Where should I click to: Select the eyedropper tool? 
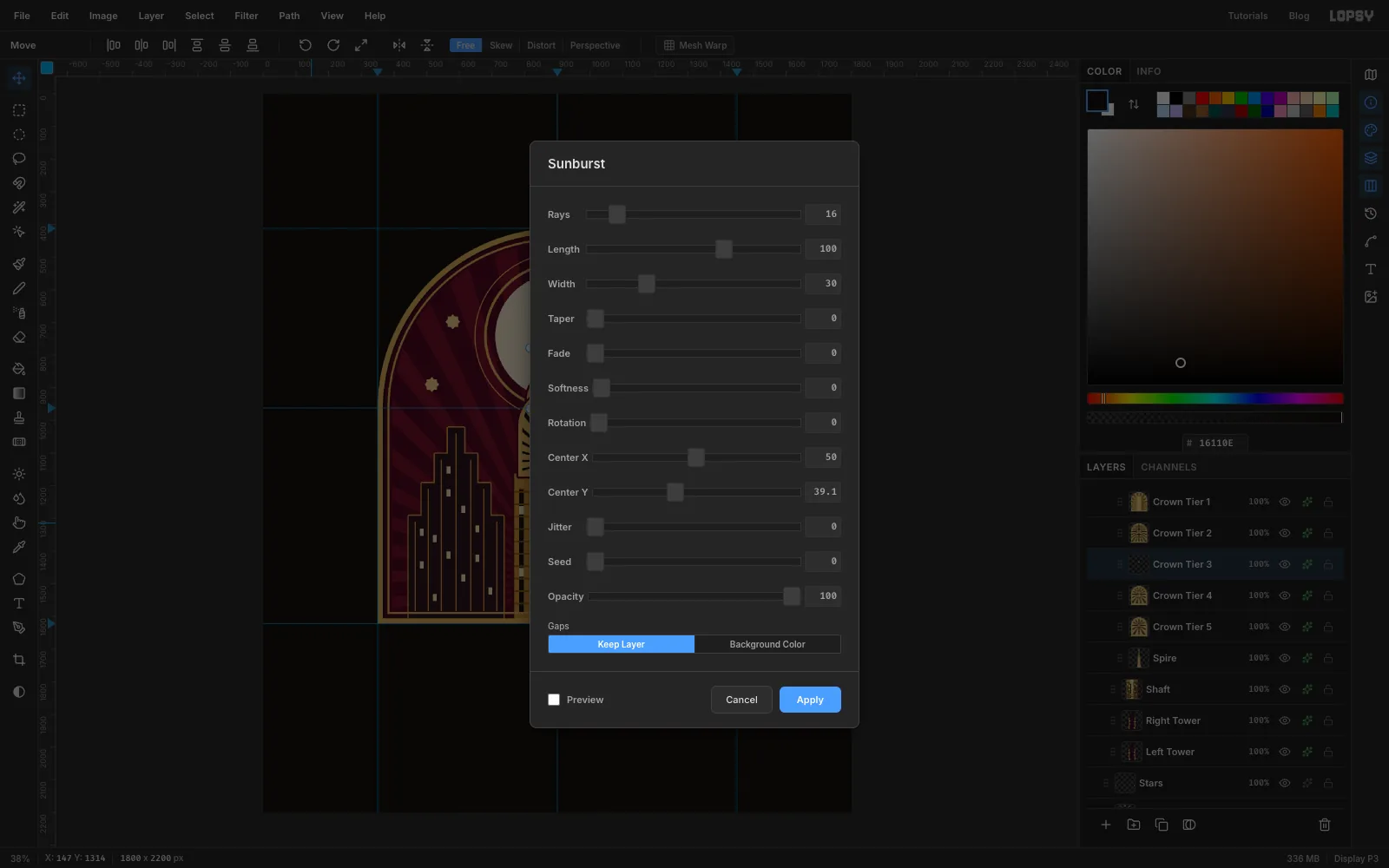19,547
